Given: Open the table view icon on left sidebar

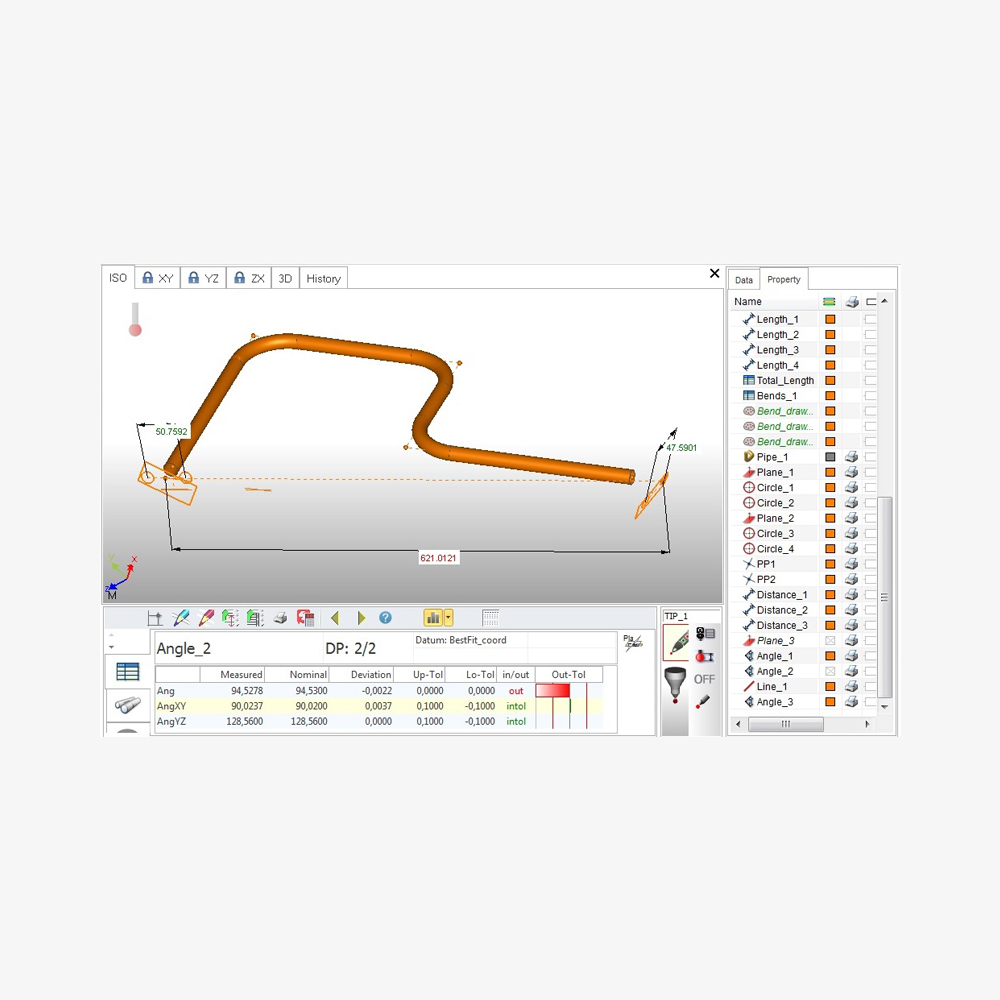Looking at the screenshot, I should coord(127,672).
